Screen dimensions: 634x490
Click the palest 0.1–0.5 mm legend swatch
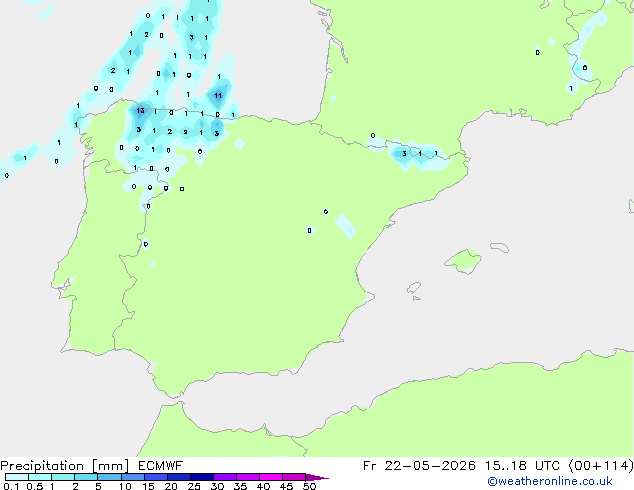(17, 477)
